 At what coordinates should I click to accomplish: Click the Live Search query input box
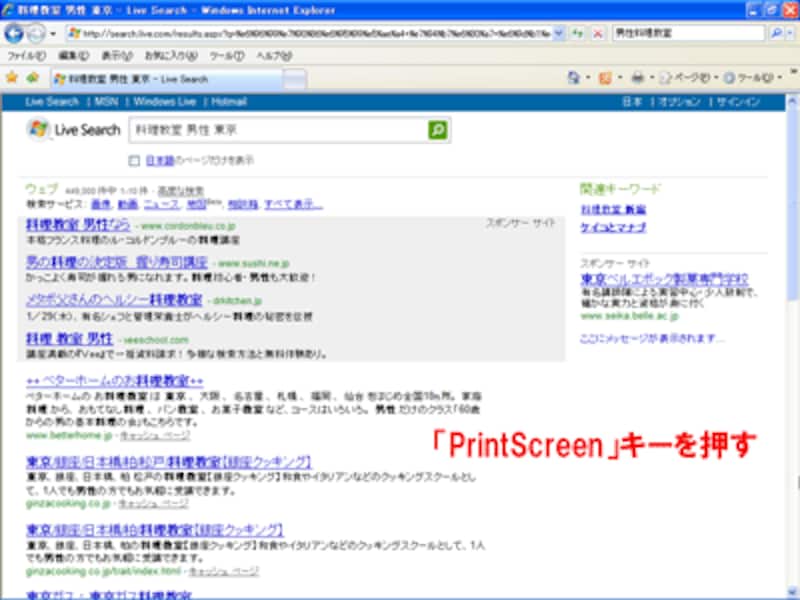click(x=279, y=130)
